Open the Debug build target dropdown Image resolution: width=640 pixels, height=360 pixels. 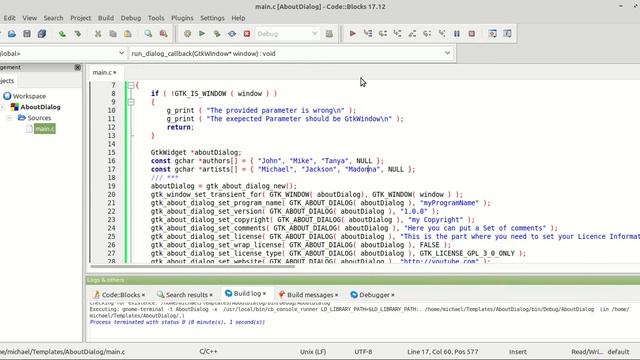tap(287, 34)
